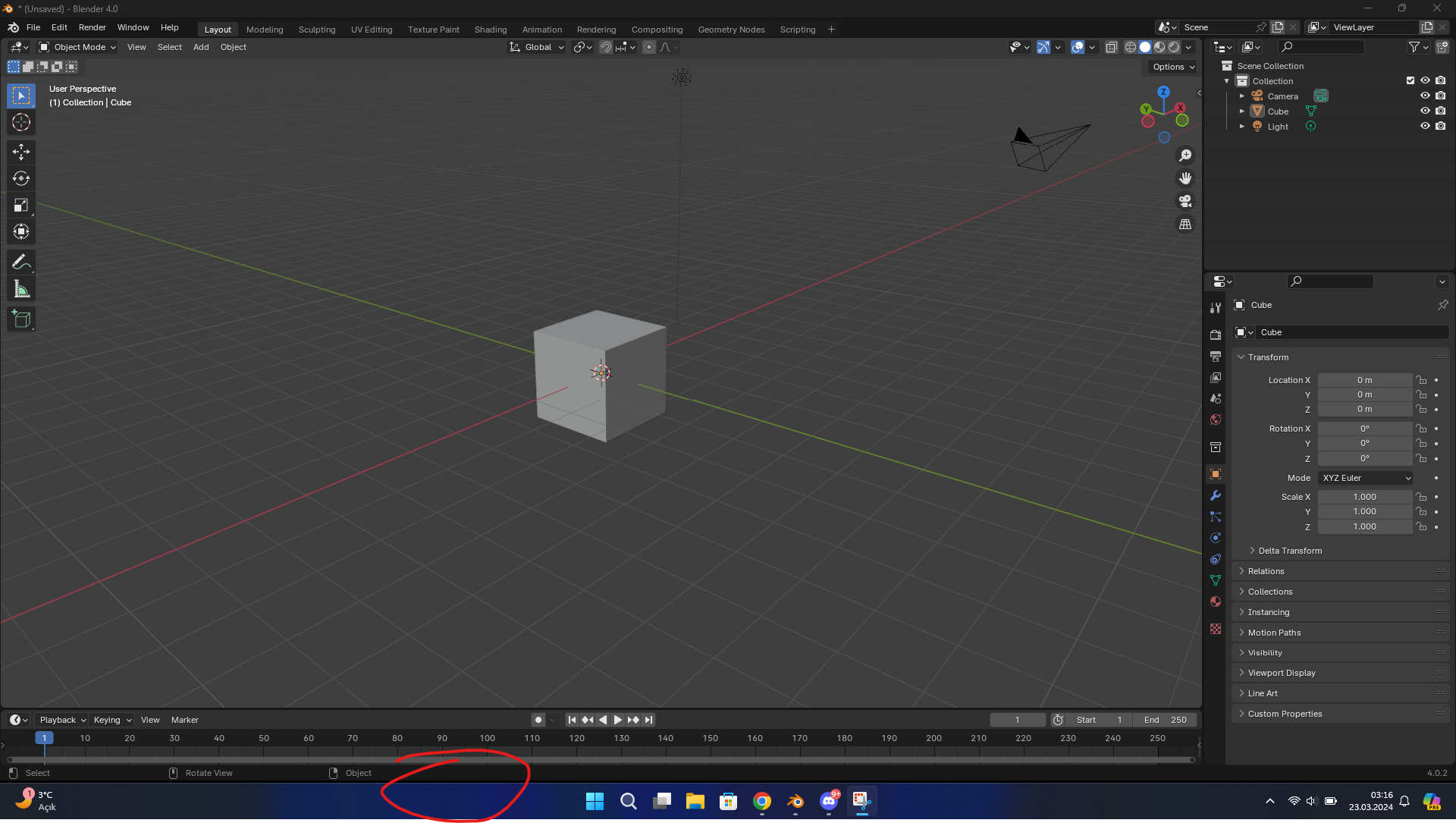Image resolution: width=1456 pixels, height=823 pixels.
Task: Disable Camera in renders camera icon
Action: click(1440, 96)
